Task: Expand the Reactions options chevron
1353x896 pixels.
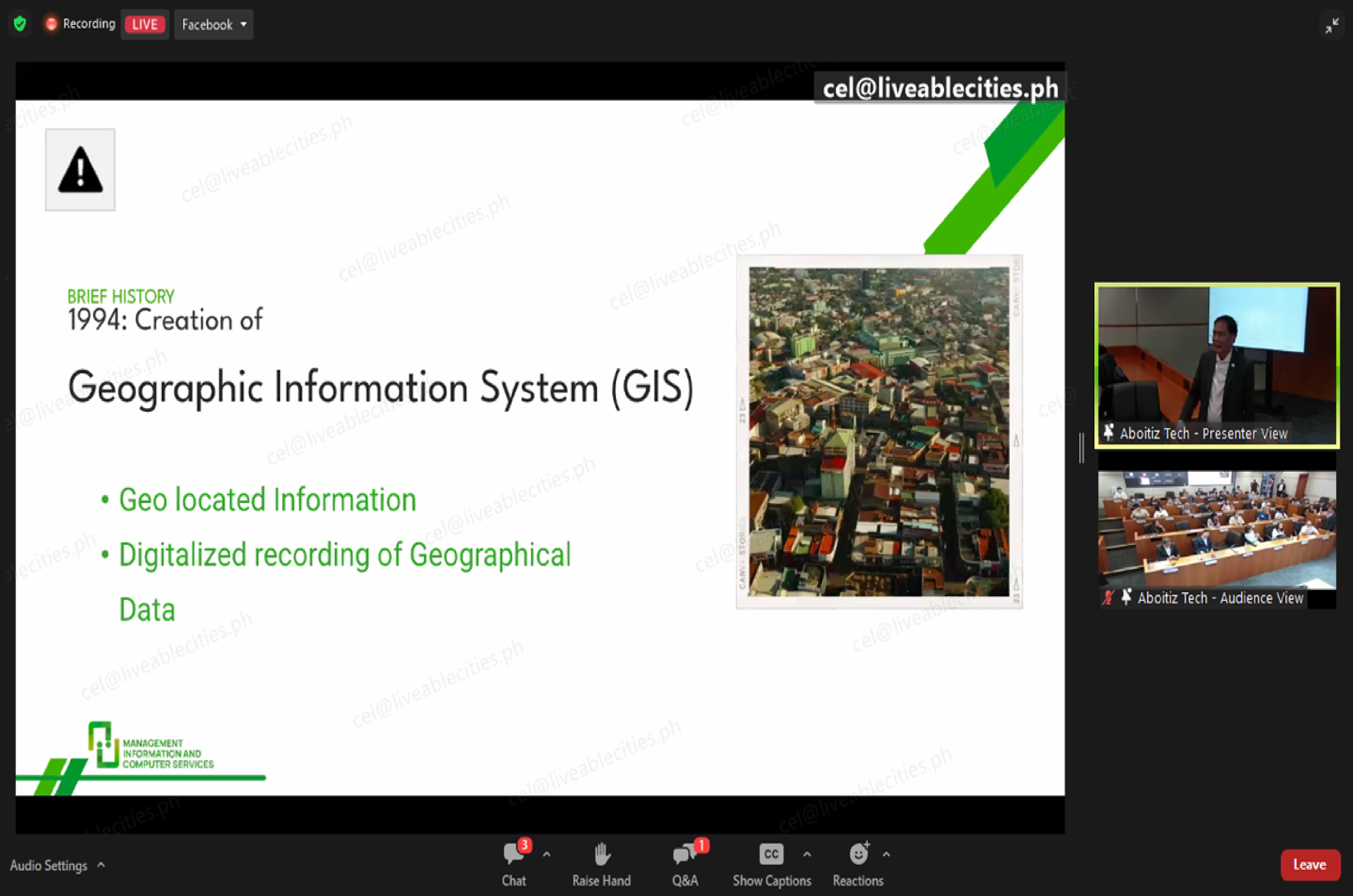Action: [x=886, y=855]
